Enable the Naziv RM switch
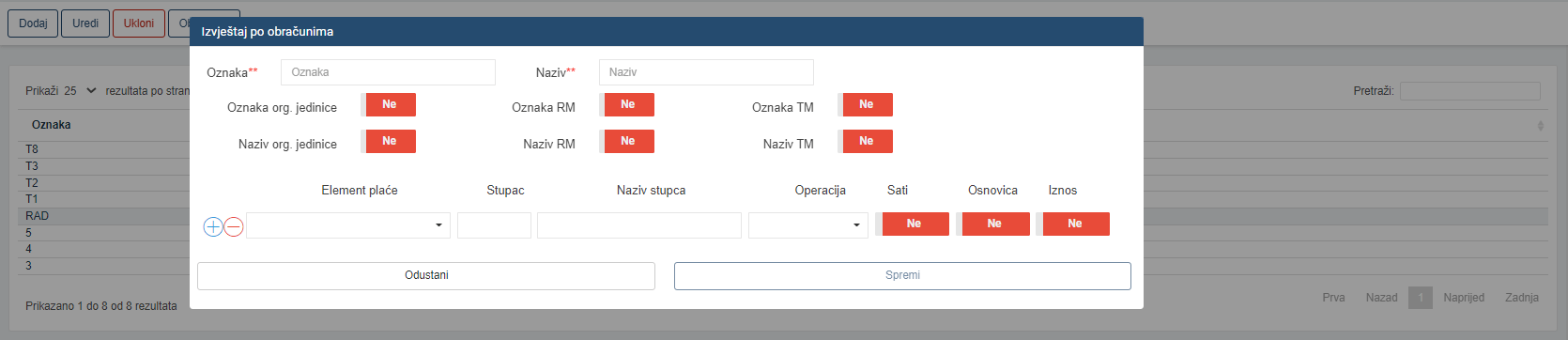The width and height of the screenshot is (1568, 340). click(x=626, y=141)
